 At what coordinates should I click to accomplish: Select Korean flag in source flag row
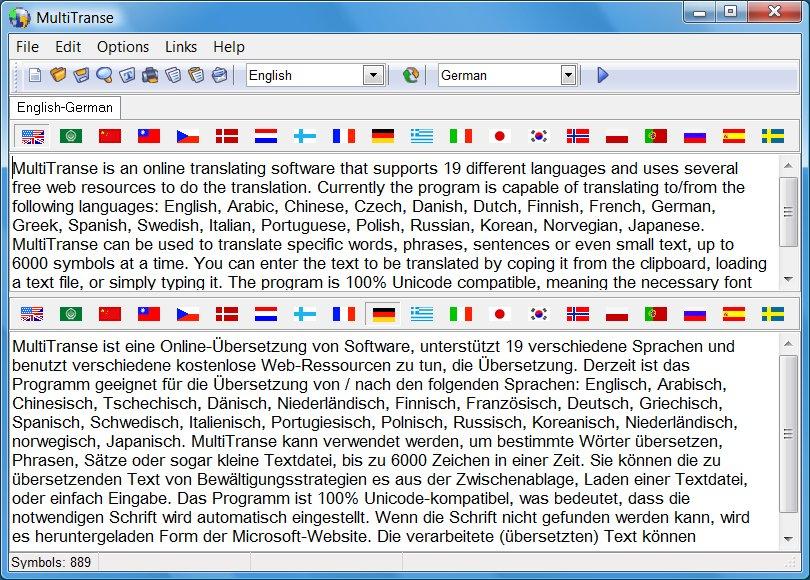[x=539, y=136]
